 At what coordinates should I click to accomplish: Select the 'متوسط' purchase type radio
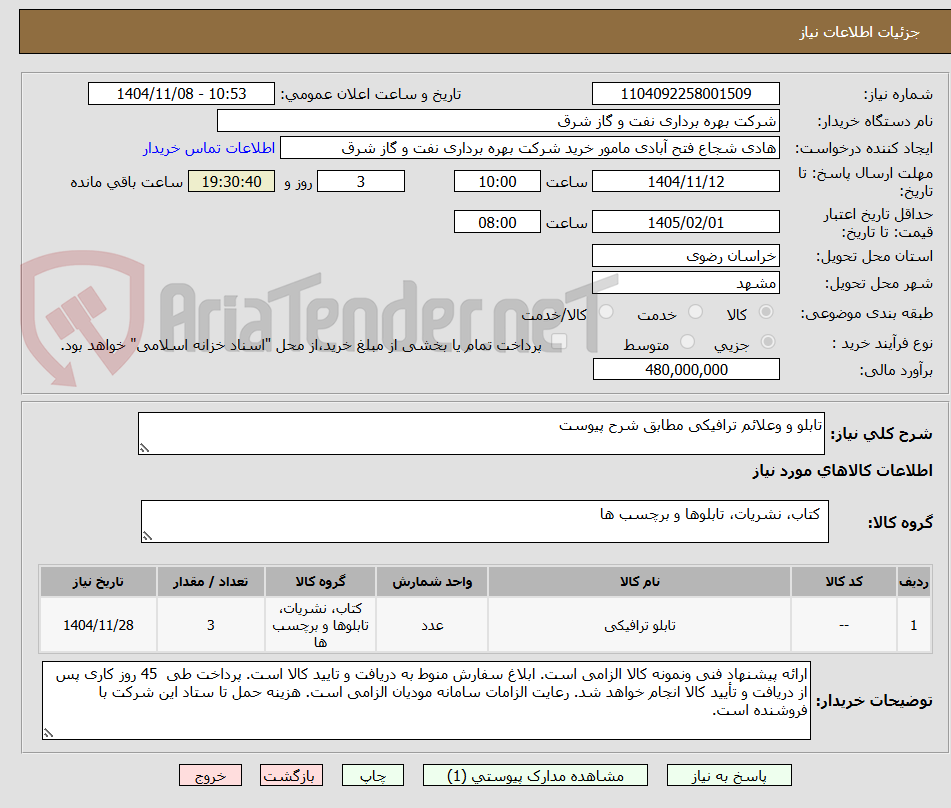click(687, 342)
